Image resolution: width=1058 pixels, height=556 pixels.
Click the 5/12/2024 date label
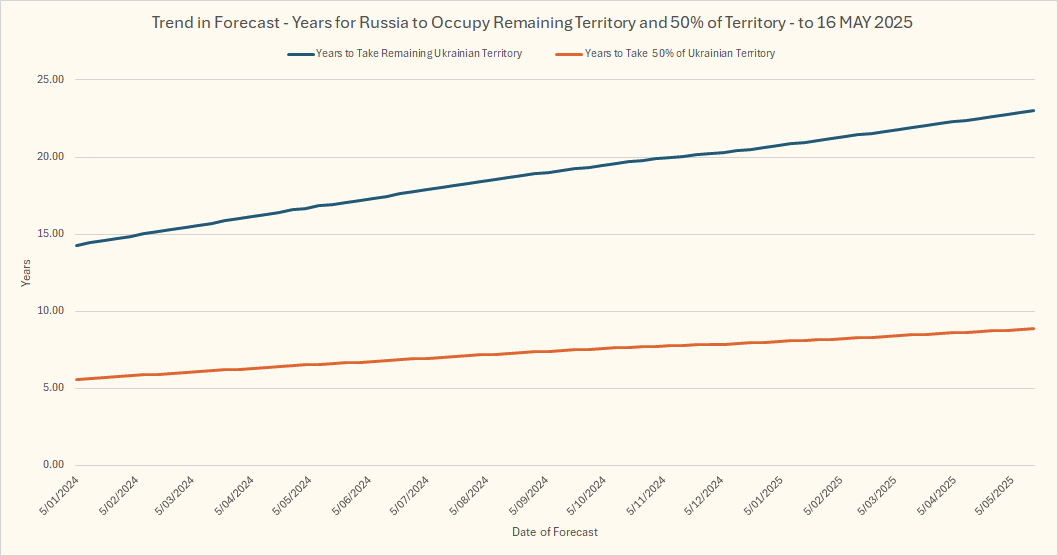[x=703, y=497]
